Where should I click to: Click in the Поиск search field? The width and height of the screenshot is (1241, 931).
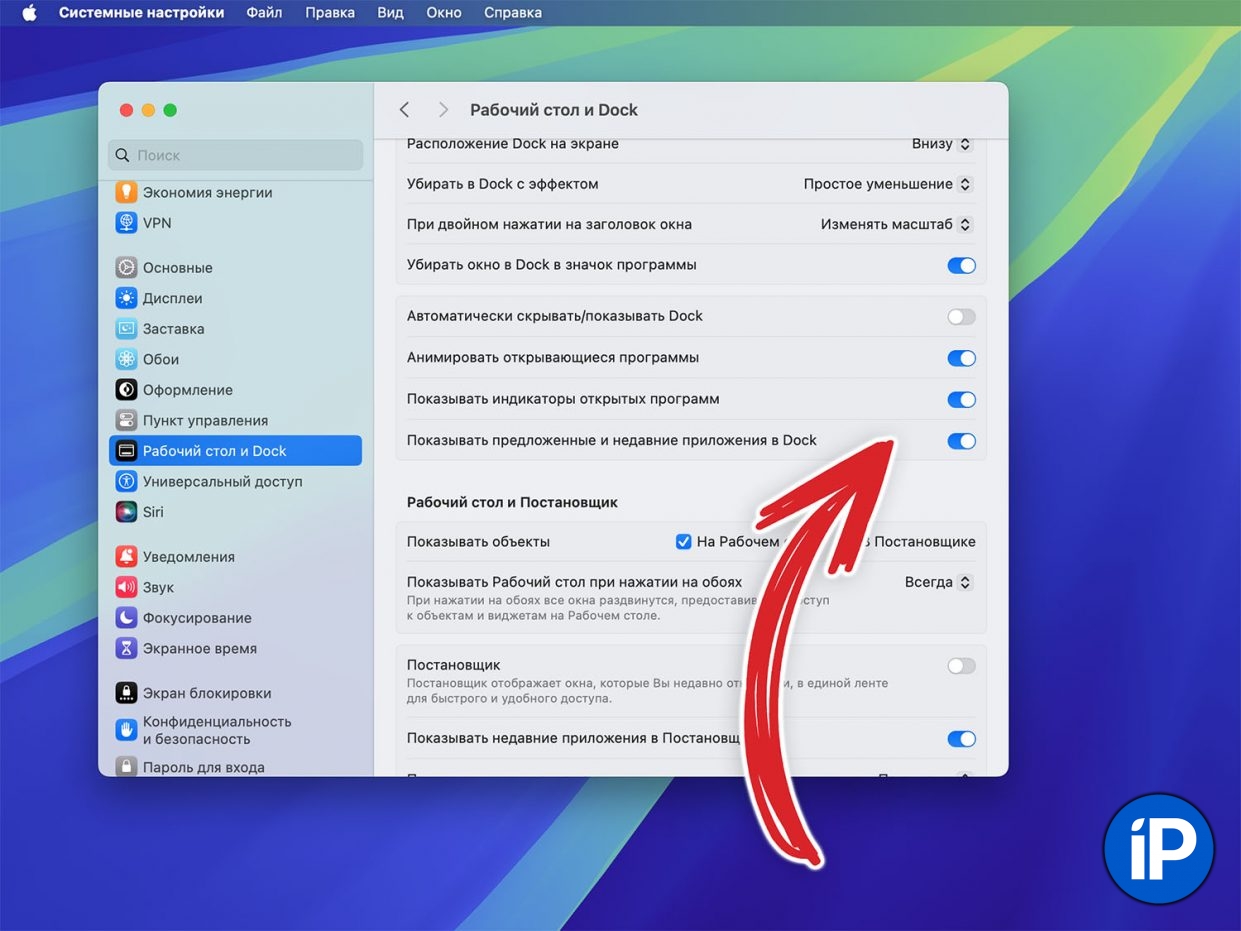[x=236, y=155]
